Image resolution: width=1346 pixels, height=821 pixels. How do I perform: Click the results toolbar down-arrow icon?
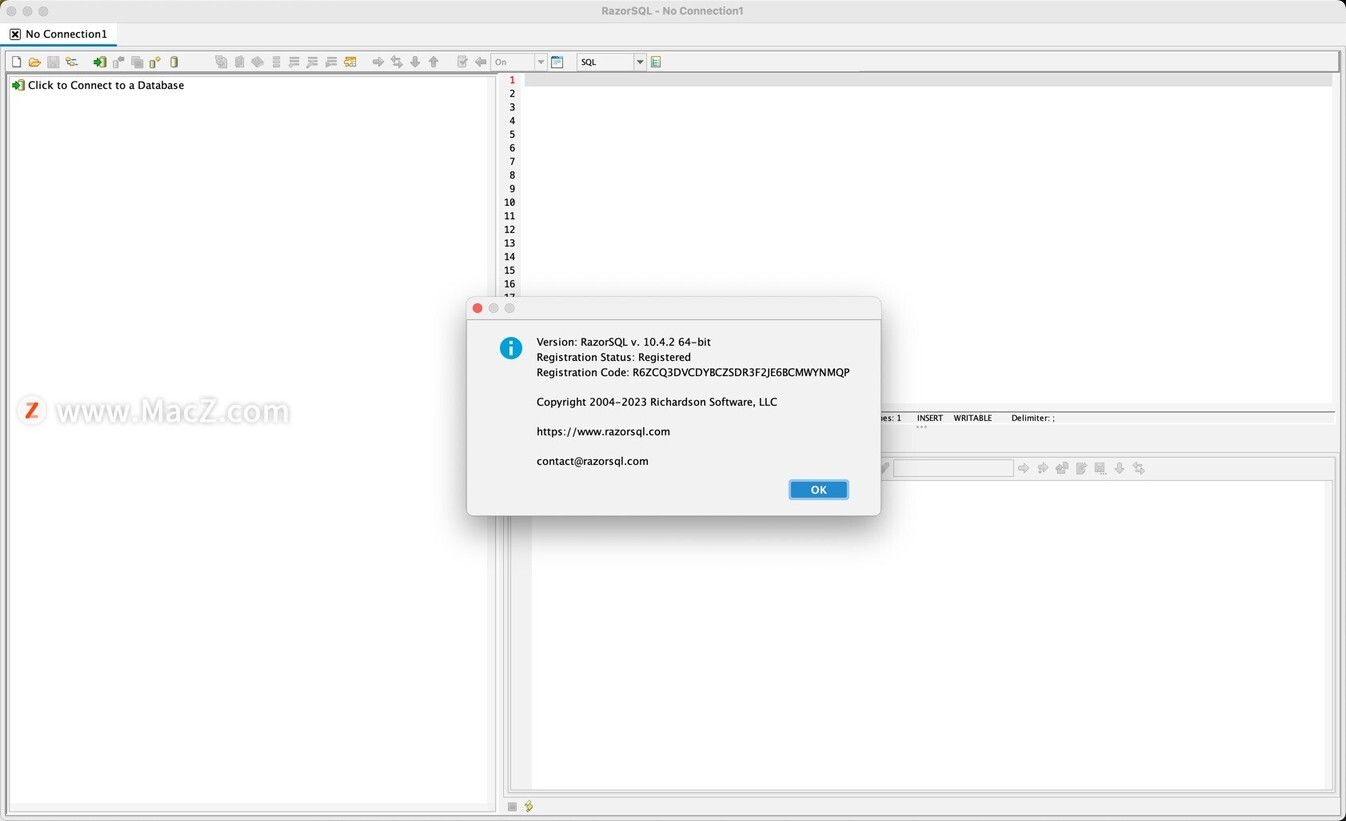click(1119, 468)
